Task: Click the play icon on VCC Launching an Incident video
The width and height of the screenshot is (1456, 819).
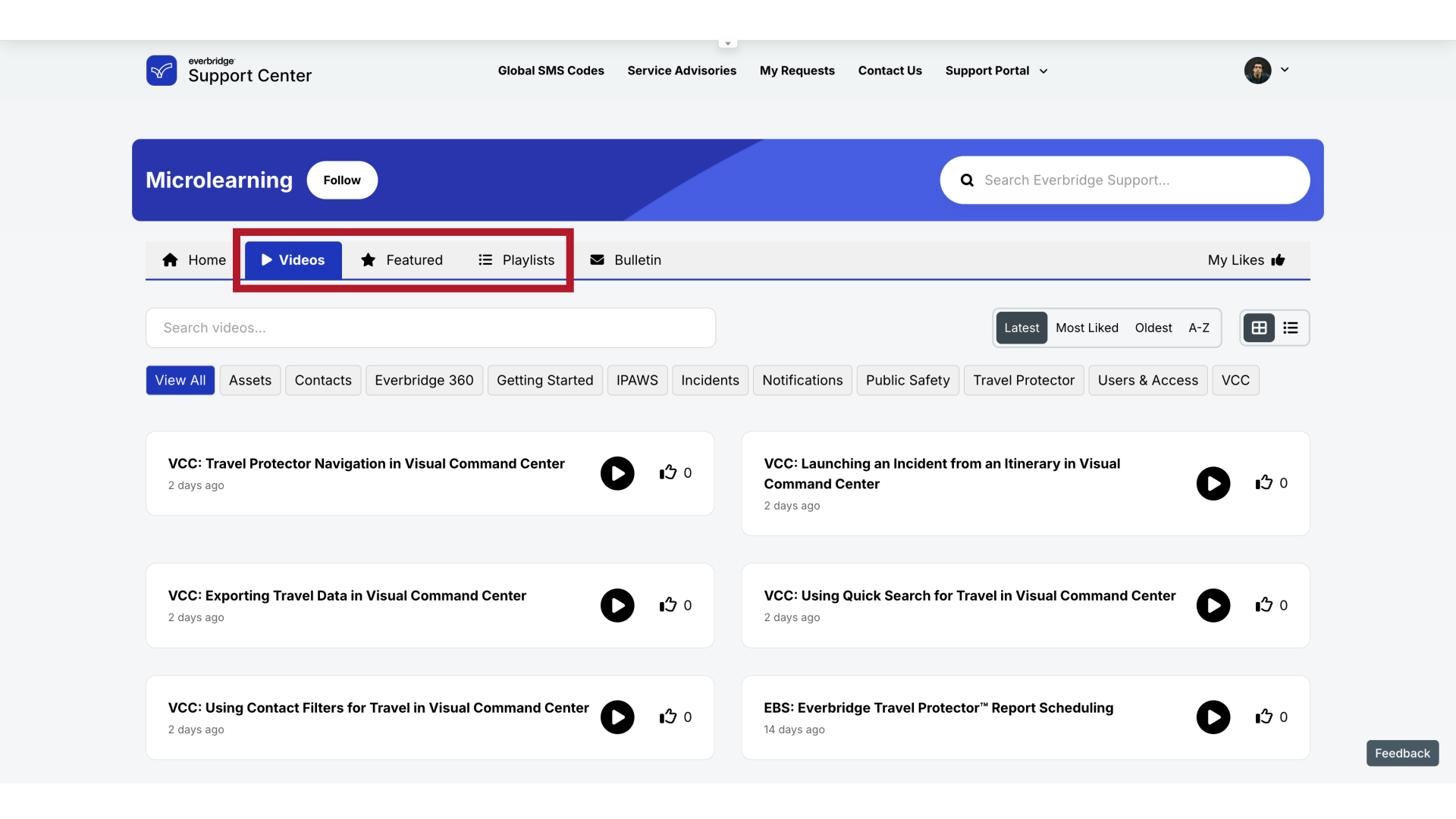Action: [1213, 483]
